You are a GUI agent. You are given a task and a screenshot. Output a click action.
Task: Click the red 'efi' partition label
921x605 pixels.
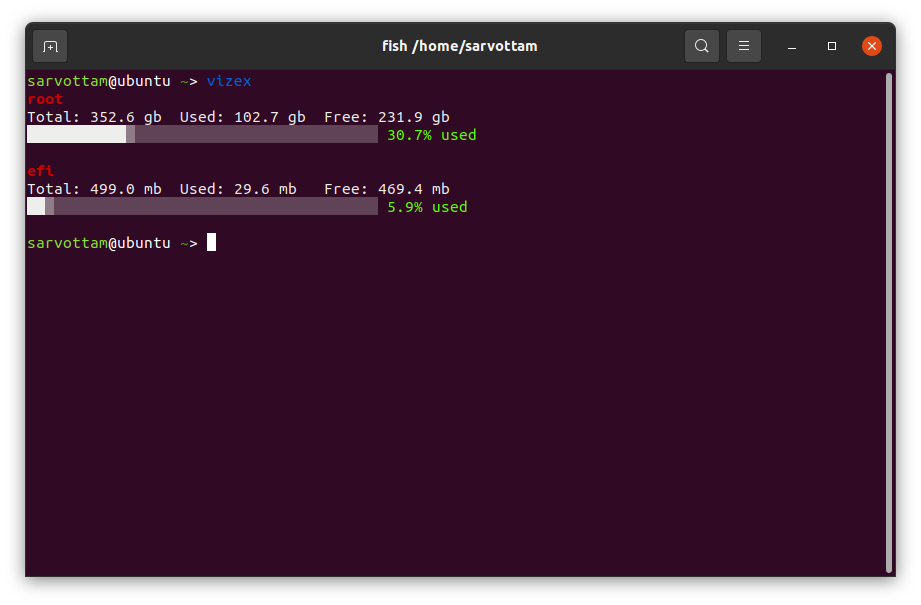coord(41,171)
